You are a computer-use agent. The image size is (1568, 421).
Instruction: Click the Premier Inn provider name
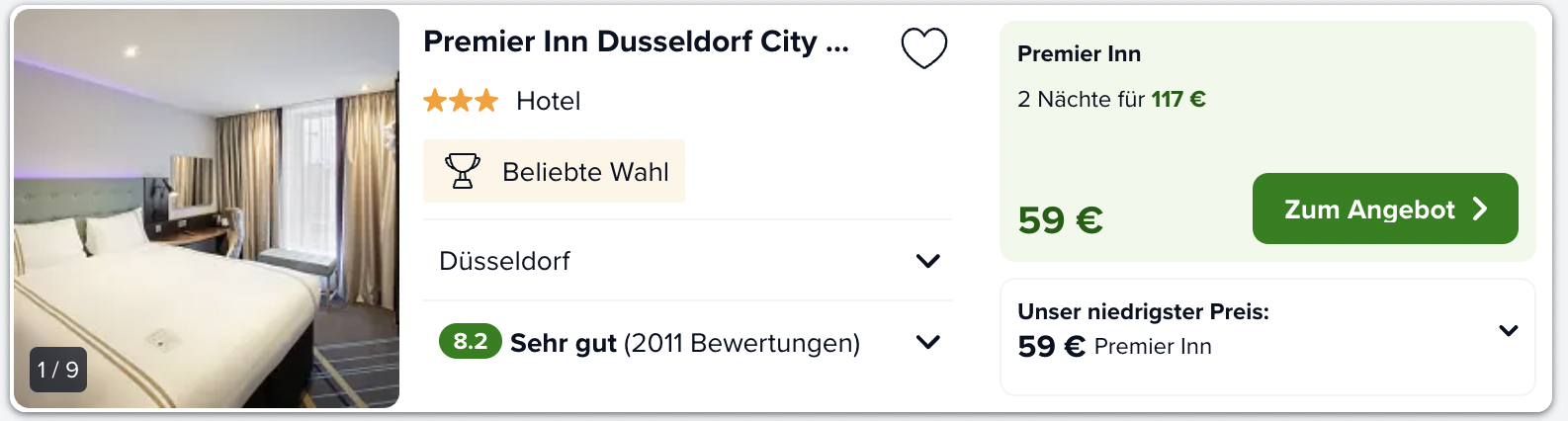coord(1079,53)
